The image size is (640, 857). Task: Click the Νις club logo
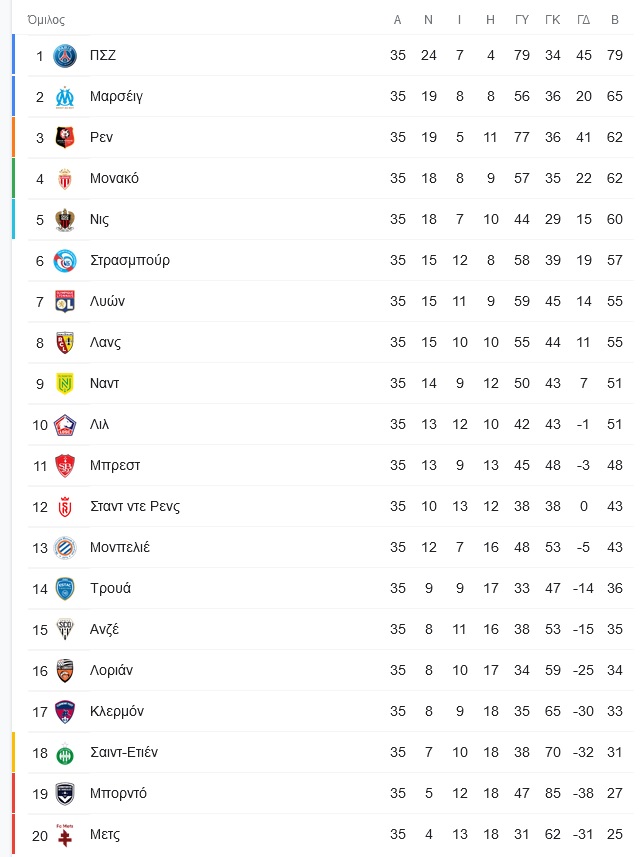pos(65,220)
